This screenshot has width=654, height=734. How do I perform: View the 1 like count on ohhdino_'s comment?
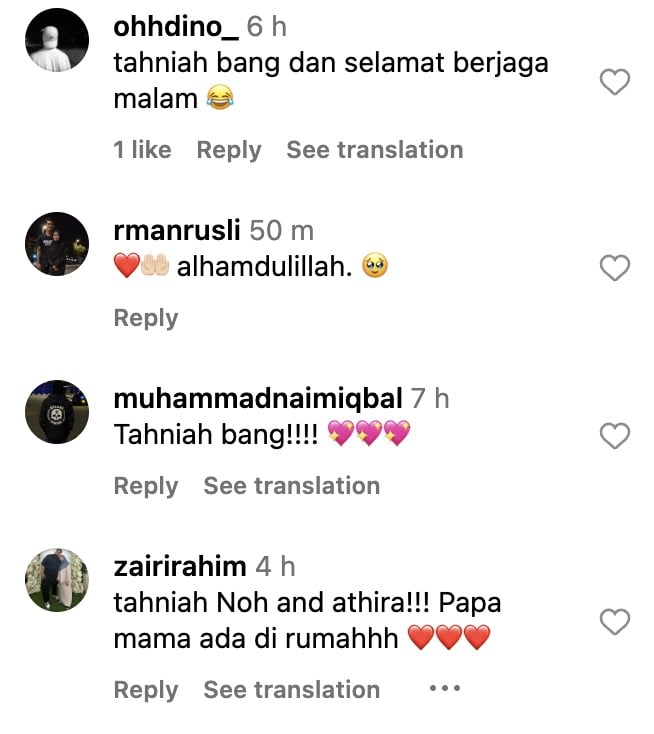pos(142,150)
